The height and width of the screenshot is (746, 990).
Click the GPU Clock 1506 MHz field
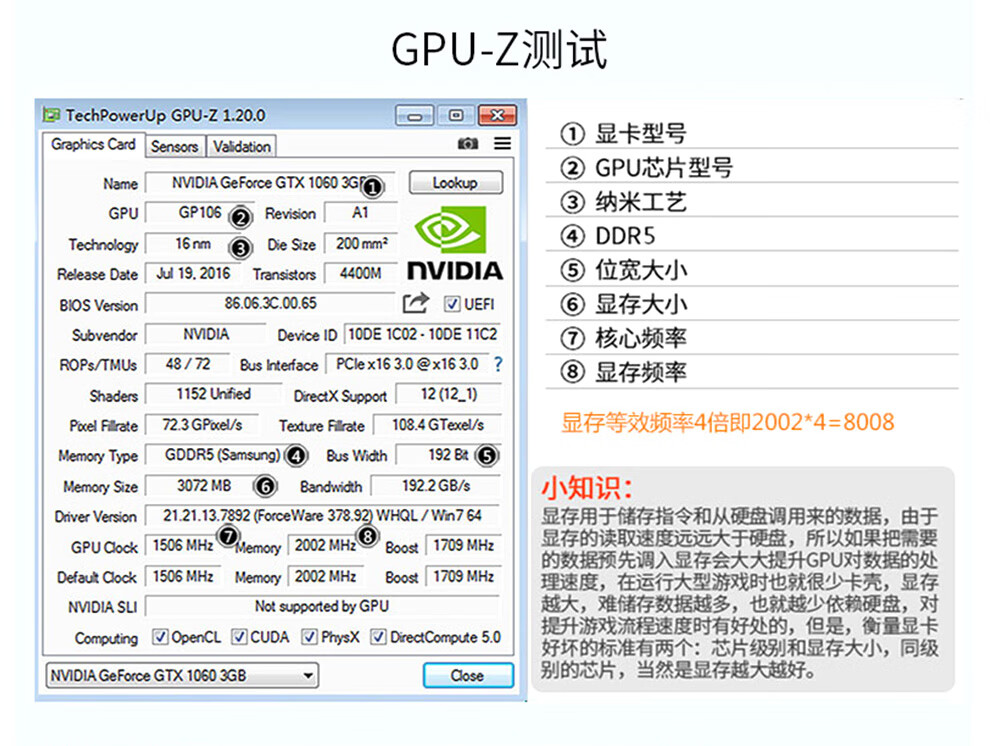(x=183, y=545)
